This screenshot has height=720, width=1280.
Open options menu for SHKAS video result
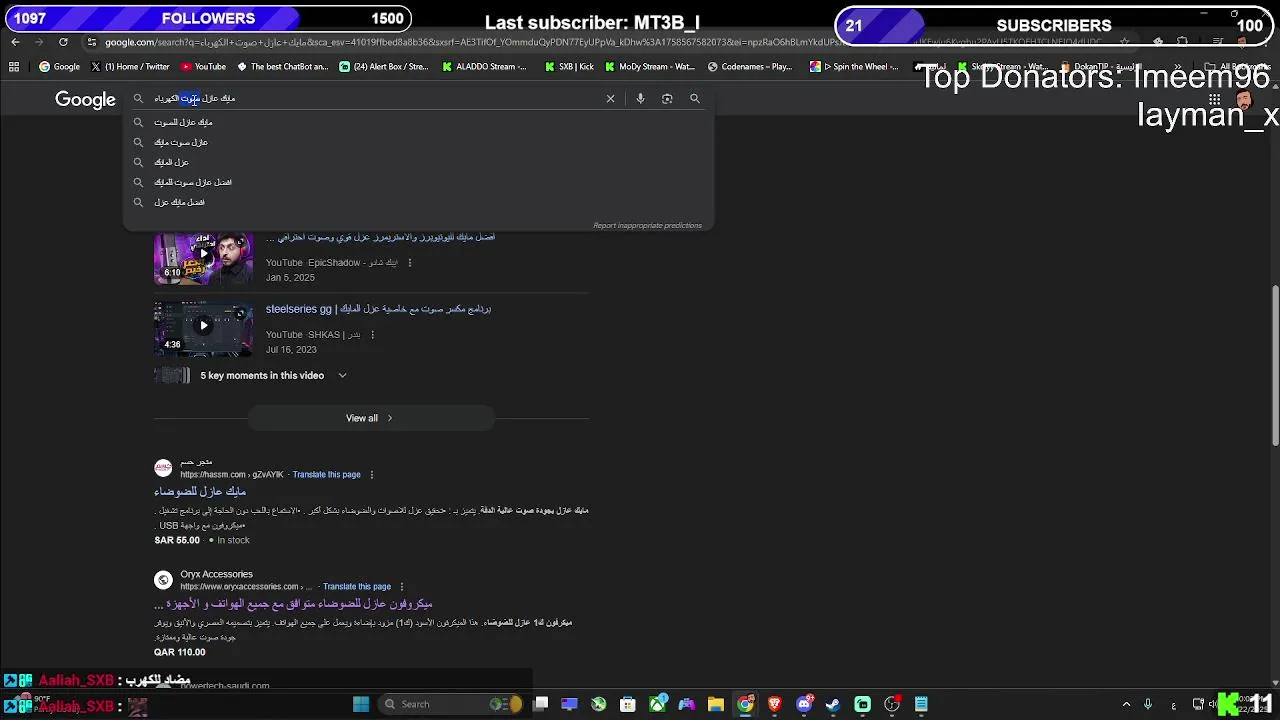[x=372, y=335]
